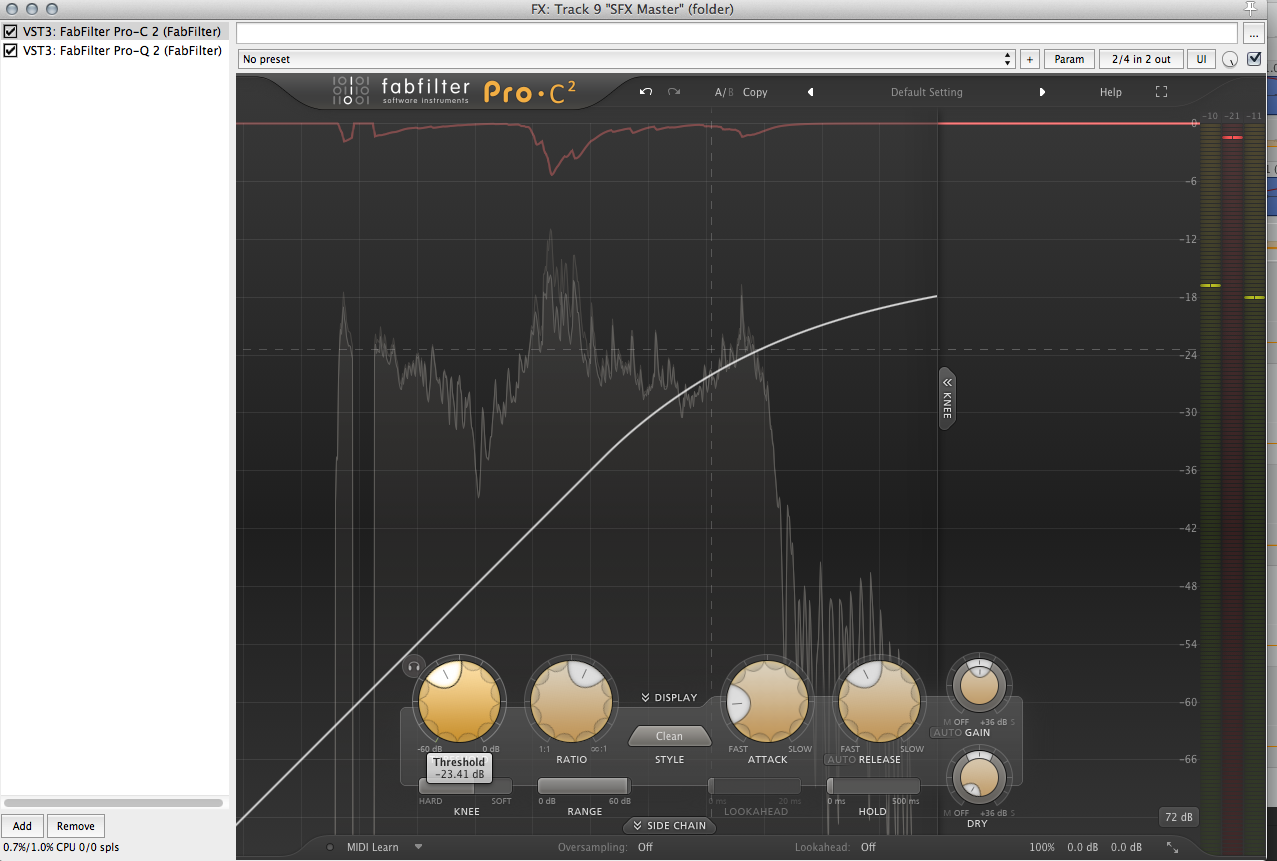Click the plus button next to preset box
The width and height of the screenshot is (1277, 861).
click(x=1030, y=59)
